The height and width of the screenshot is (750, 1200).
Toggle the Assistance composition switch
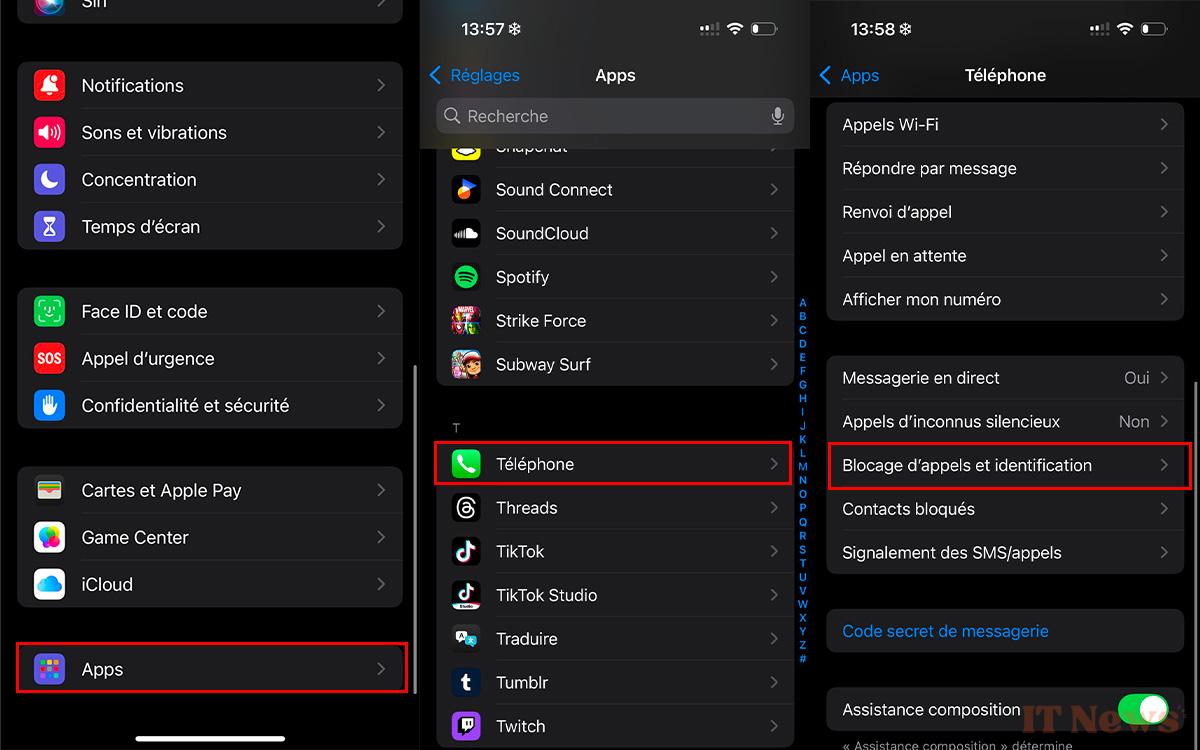(x=1142, y=709)
